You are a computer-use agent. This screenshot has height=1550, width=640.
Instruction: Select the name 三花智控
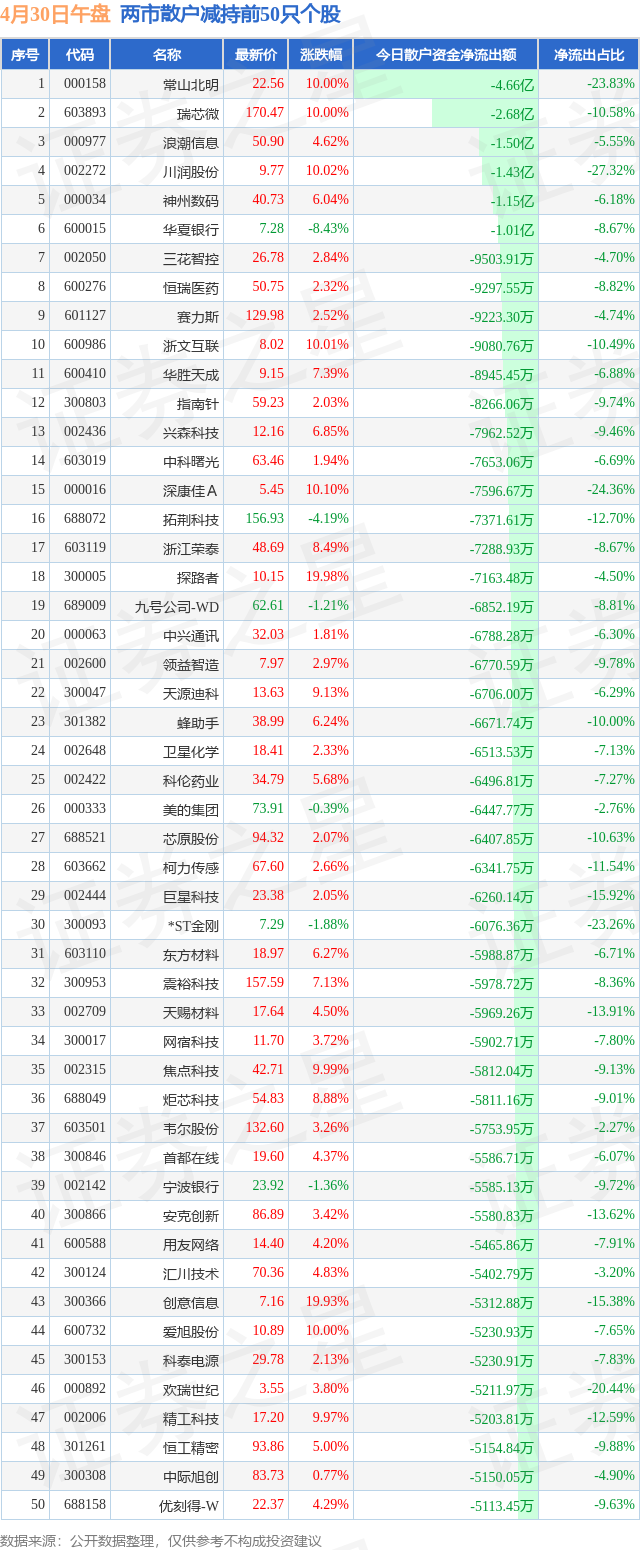[x=191, y=258]
